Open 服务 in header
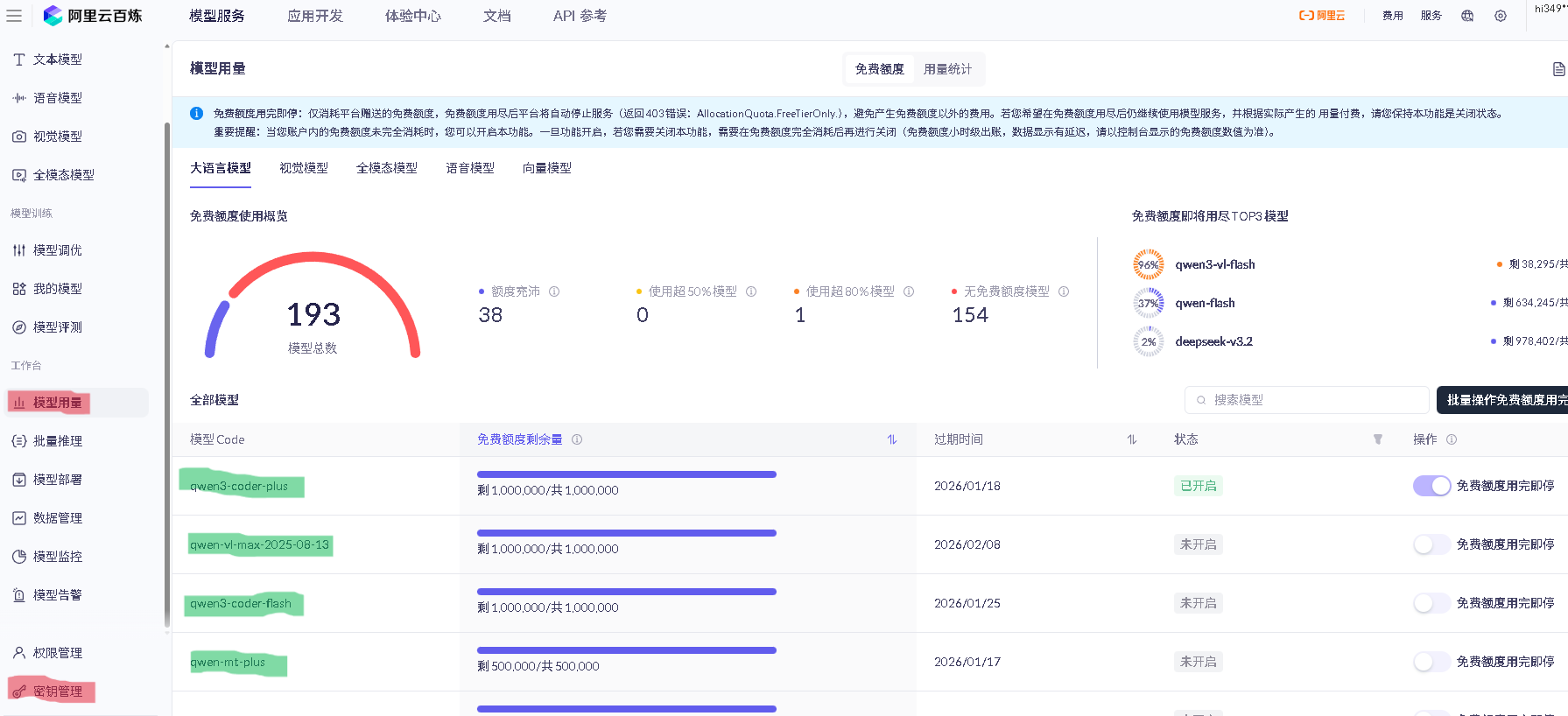The width and height of the screenshot is (1568, 716). (1431, 16)
